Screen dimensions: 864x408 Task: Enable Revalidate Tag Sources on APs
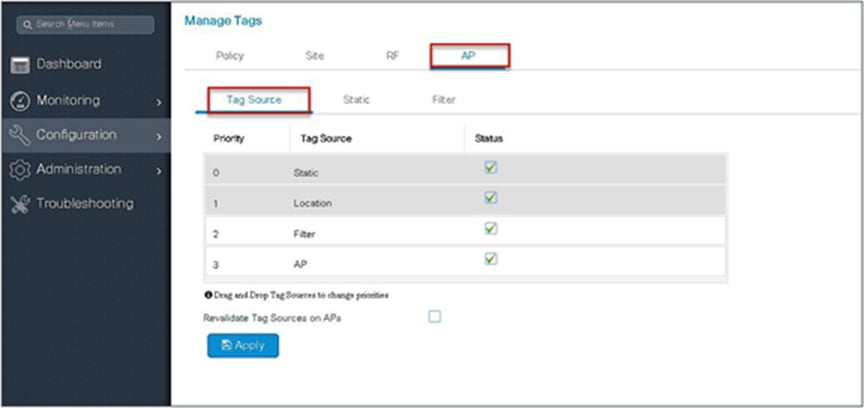(x=434, y=317)
